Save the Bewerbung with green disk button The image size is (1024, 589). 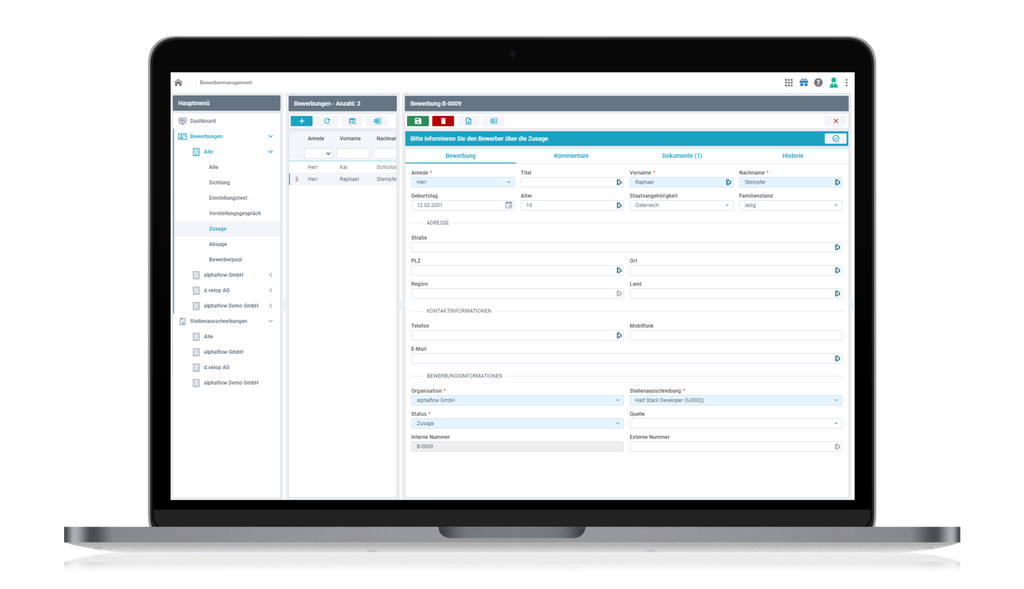(x=418, y=121)
